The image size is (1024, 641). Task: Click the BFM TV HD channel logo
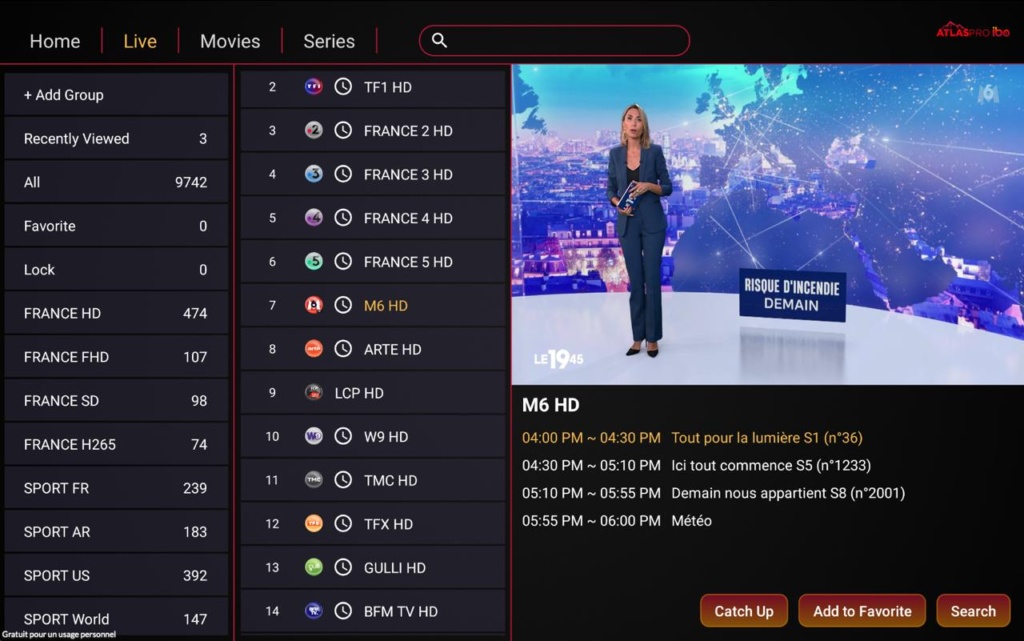(313, 612)
